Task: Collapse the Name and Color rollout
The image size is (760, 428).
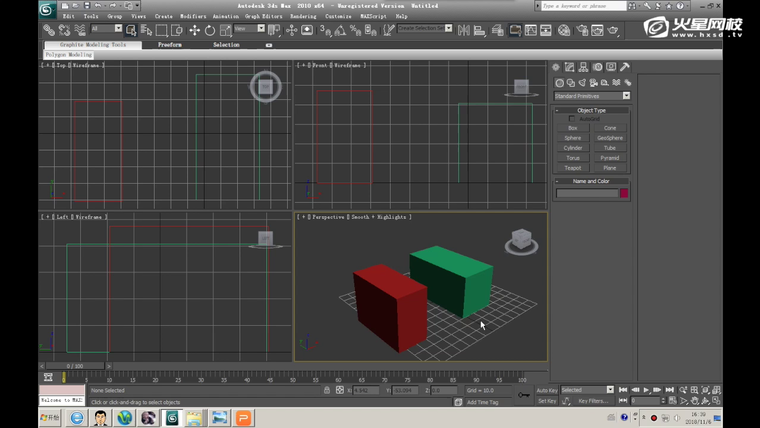Action: [592, 181]
